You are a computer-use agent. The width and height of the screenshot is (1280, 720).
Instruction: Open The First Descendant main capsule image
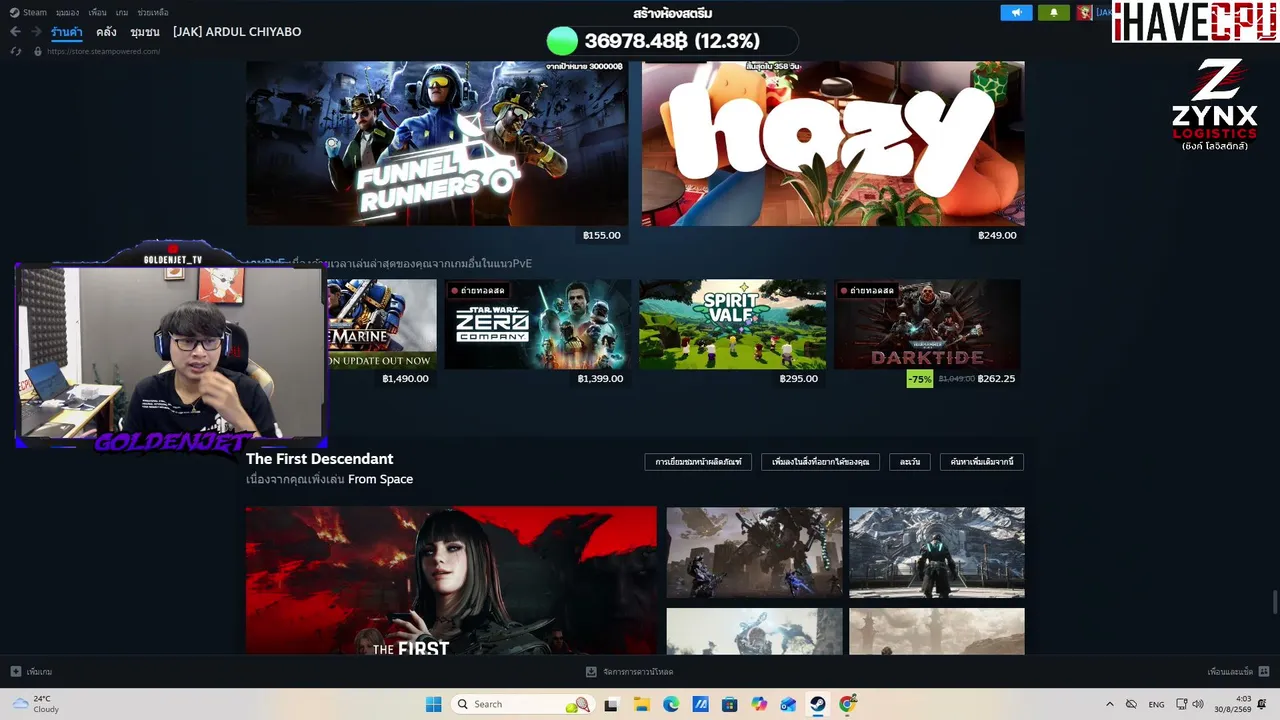pyautogui.click(x=451, y=580)
